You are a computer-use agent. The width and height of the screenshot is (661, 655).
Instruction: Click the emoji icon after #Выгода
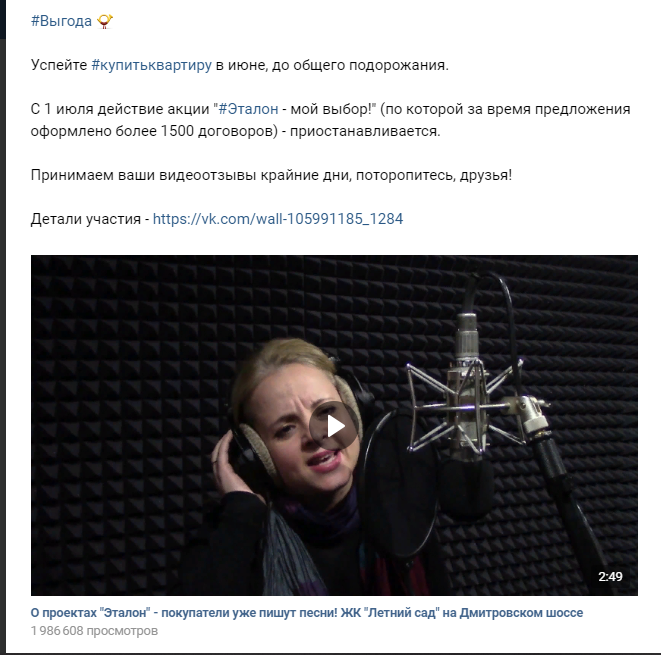[105, 21]
